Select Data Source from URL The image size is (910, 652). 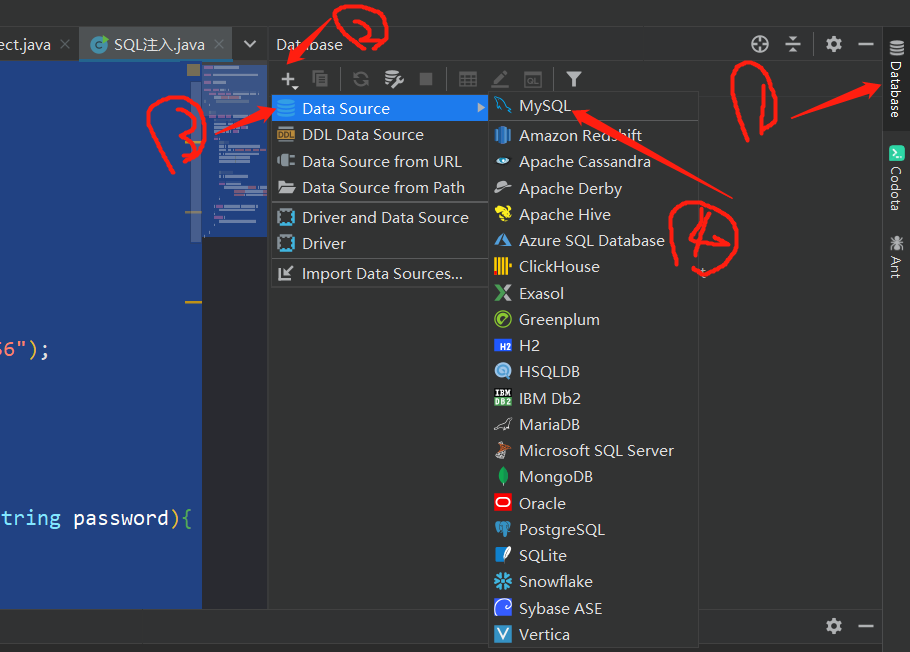click(x=380, y=161)
